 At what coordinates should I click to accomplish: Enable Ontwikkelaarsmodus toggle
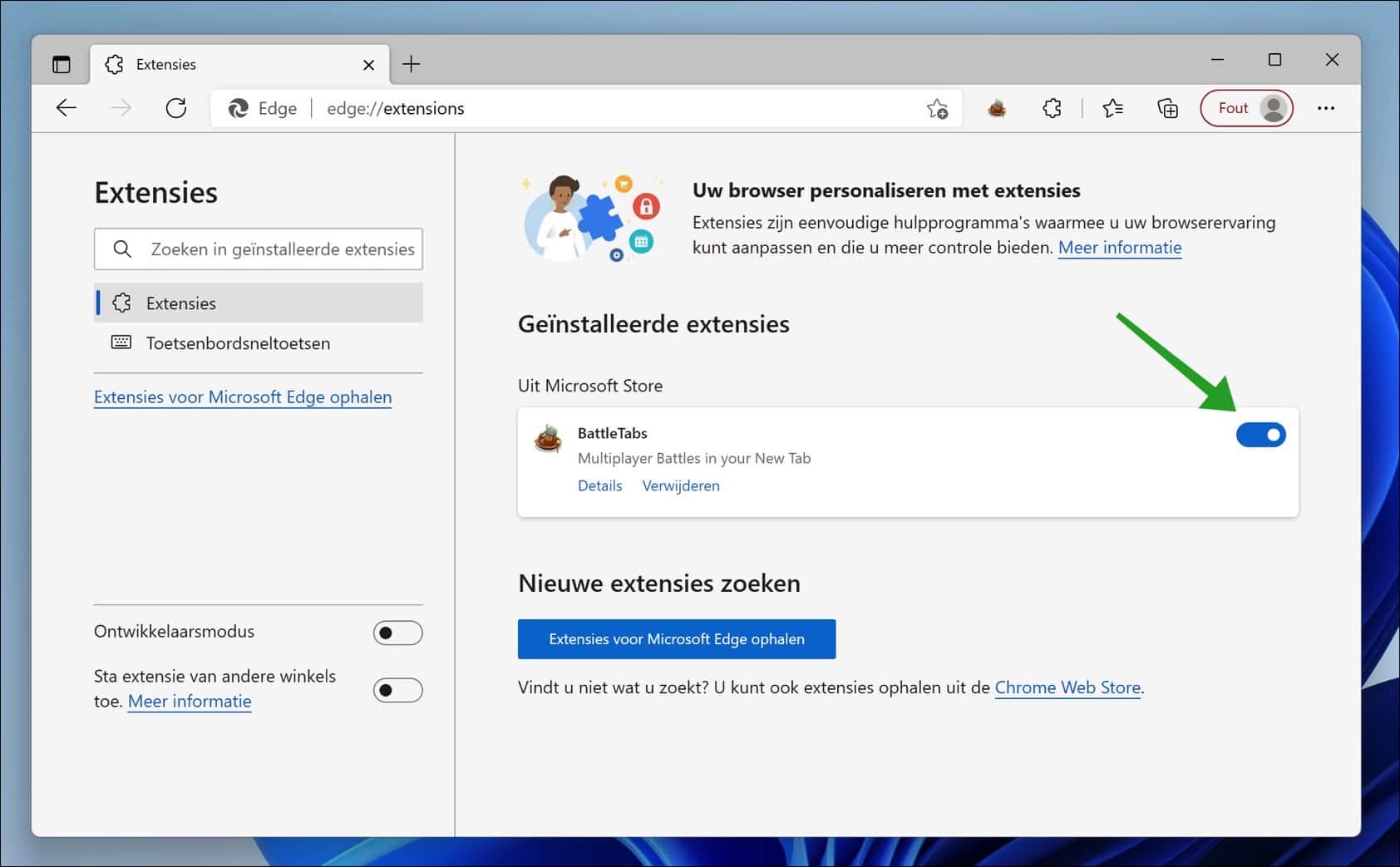397,633
